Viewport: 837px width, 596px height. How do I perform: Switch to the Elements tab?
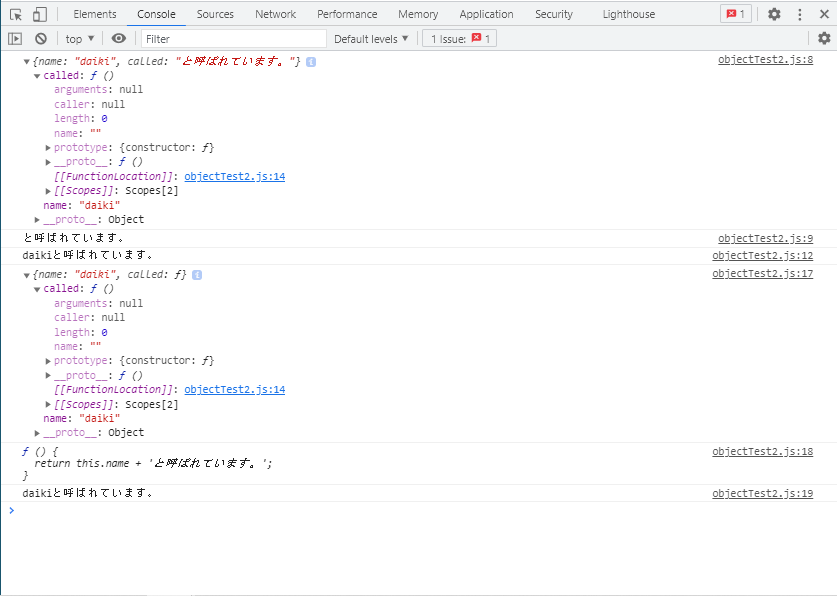click(x=94, y=14)
